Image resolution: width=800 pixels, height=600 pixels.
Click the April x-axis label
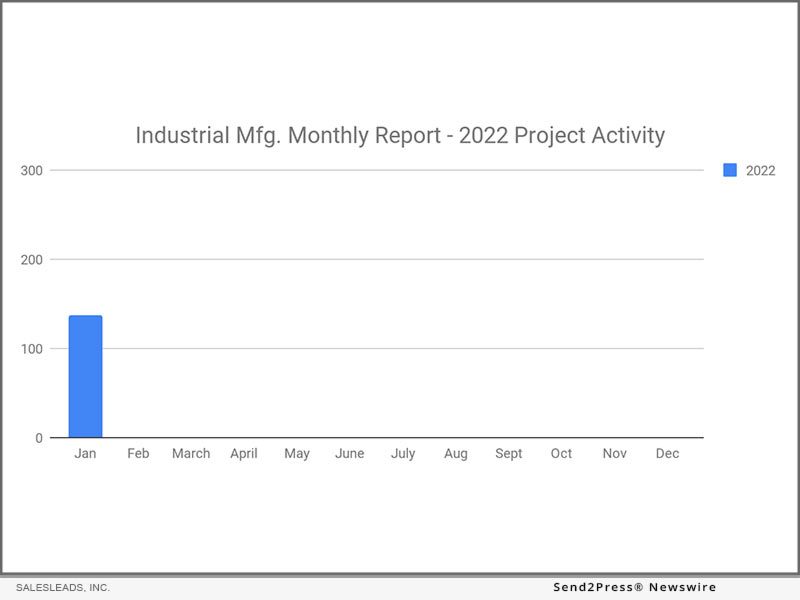[244, 454]
